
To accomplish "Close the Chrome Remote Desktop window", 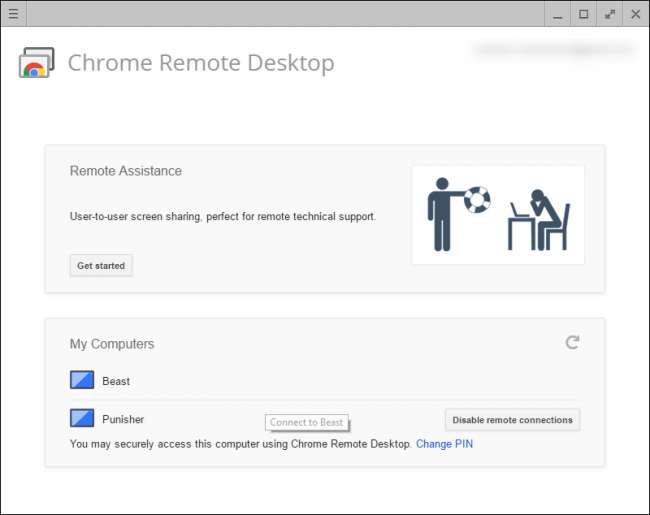I will 635,14.
